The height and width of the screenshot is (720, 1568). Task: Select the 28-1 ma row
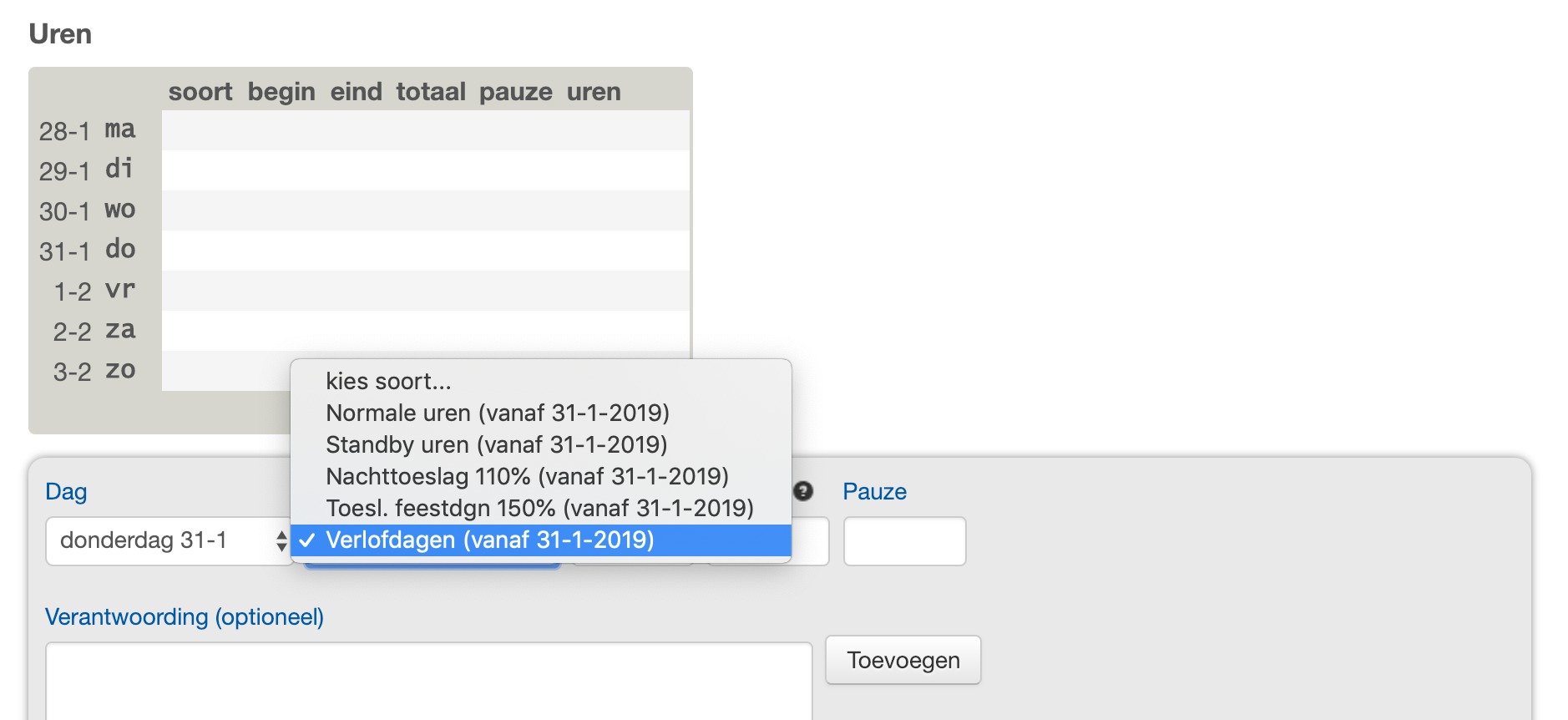[x=425, y=131]
